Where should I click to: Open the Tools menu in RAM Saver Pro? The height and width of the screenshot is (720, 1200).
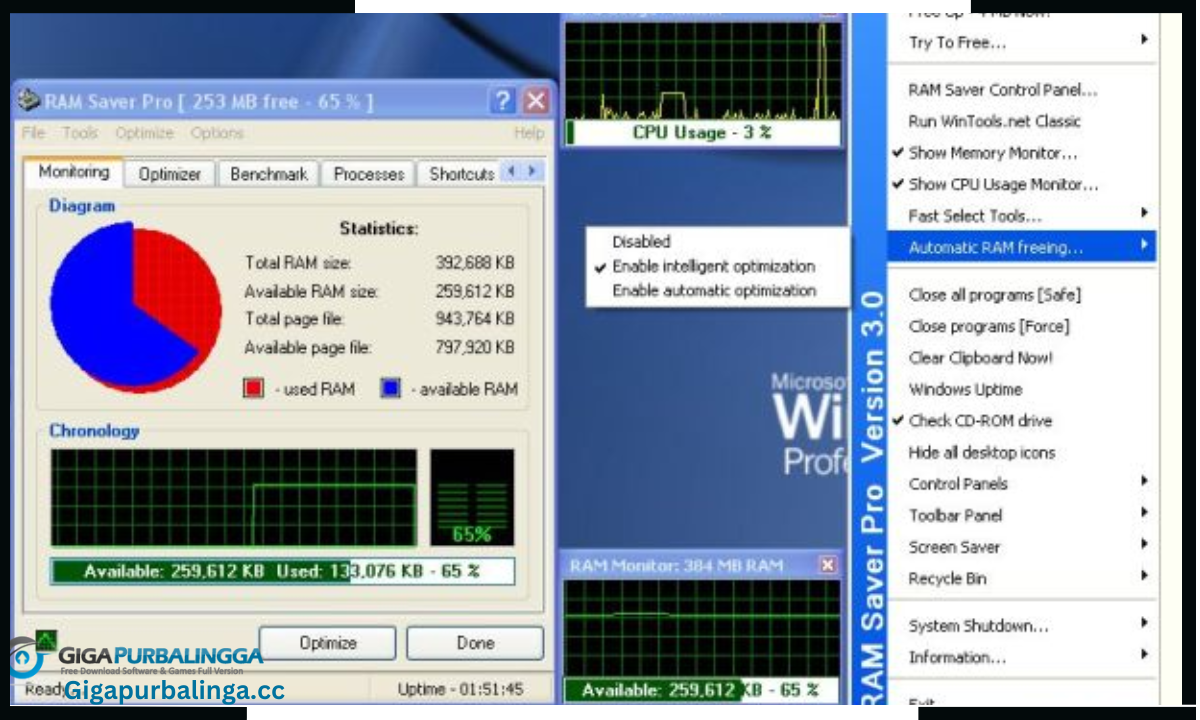80,133
